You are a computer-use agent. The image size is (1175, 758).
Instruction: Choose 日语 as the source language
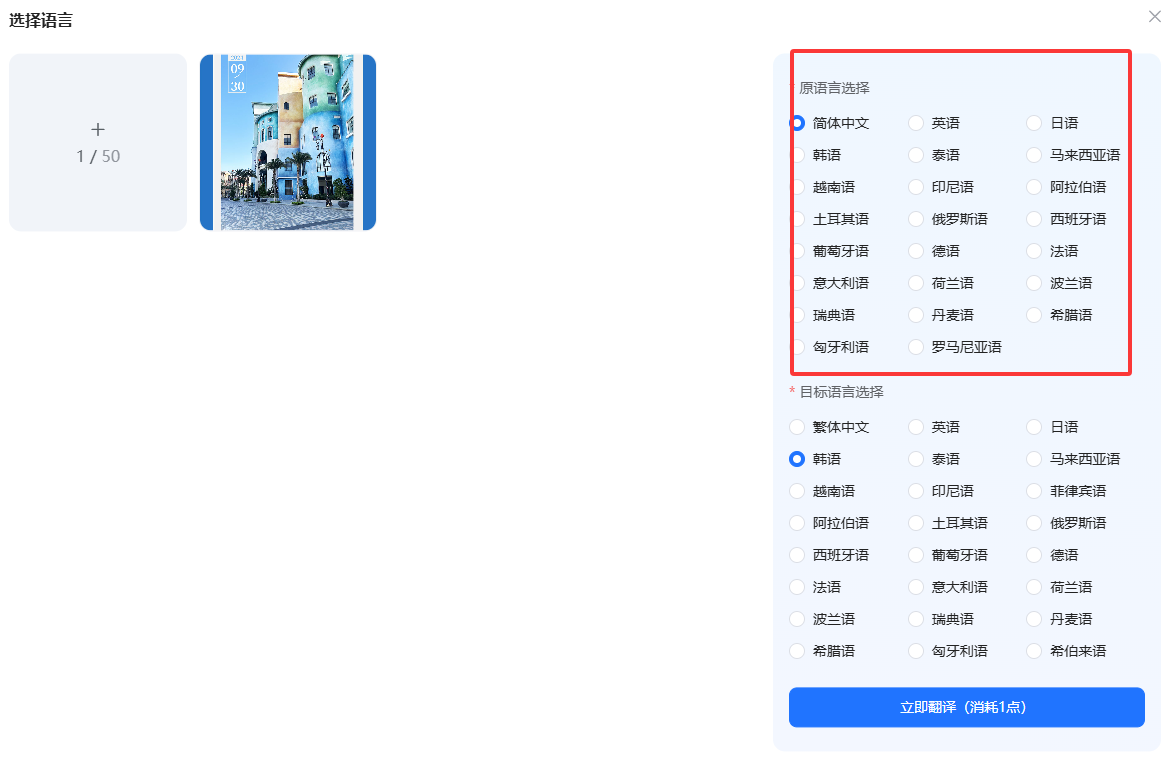point(1034,123)
